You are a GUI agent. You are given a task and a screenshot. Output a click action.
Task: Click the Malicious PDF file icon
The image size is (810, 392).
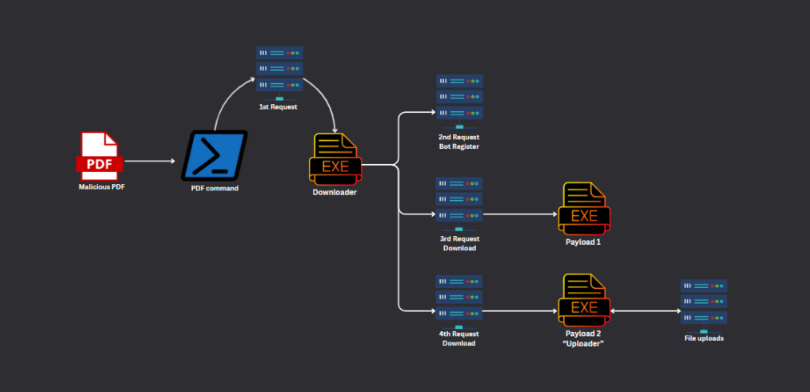(x=99, y=155)
